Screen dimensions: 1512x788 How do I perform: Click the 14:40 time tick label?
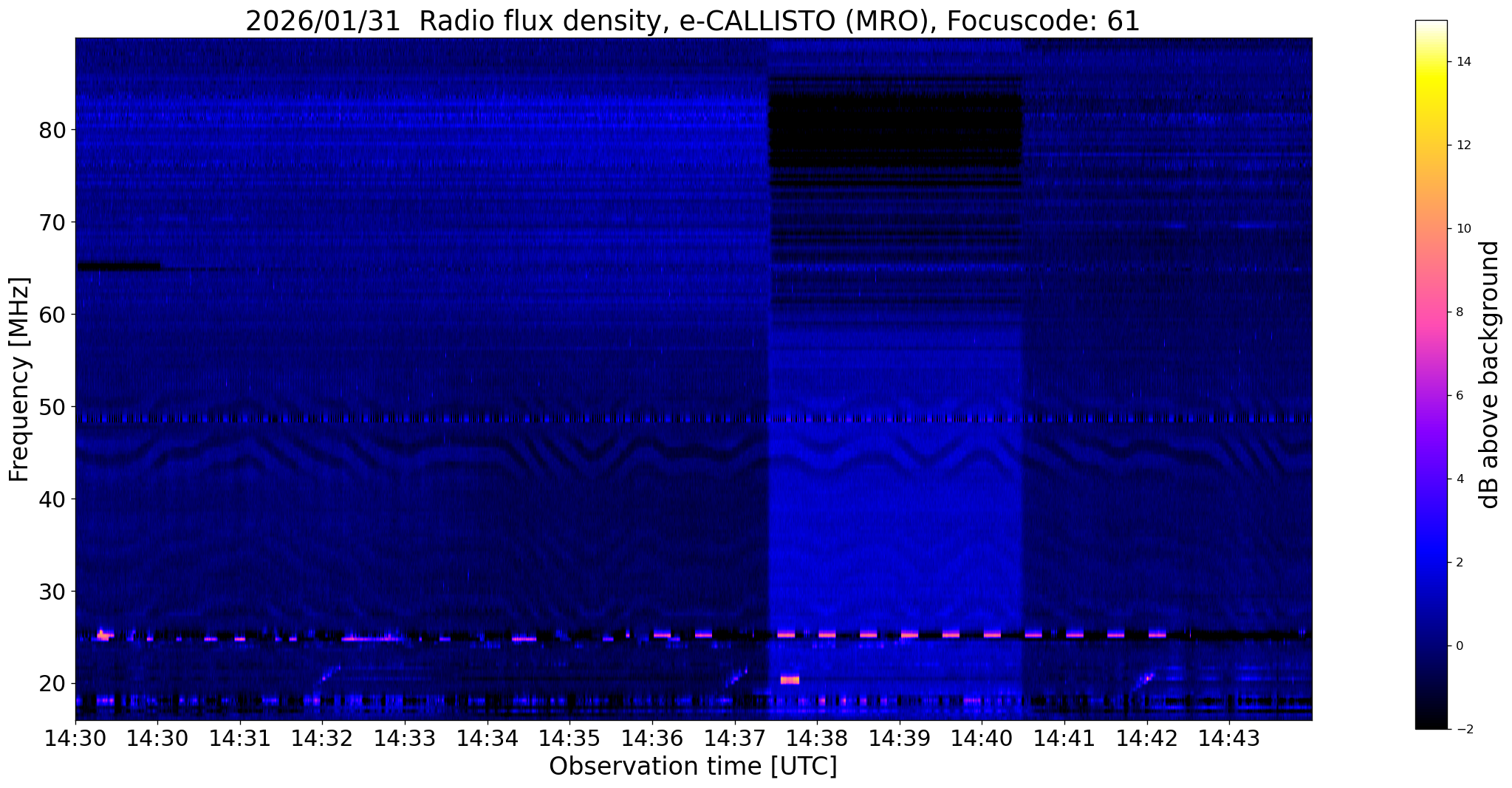(x=982, y=738)
